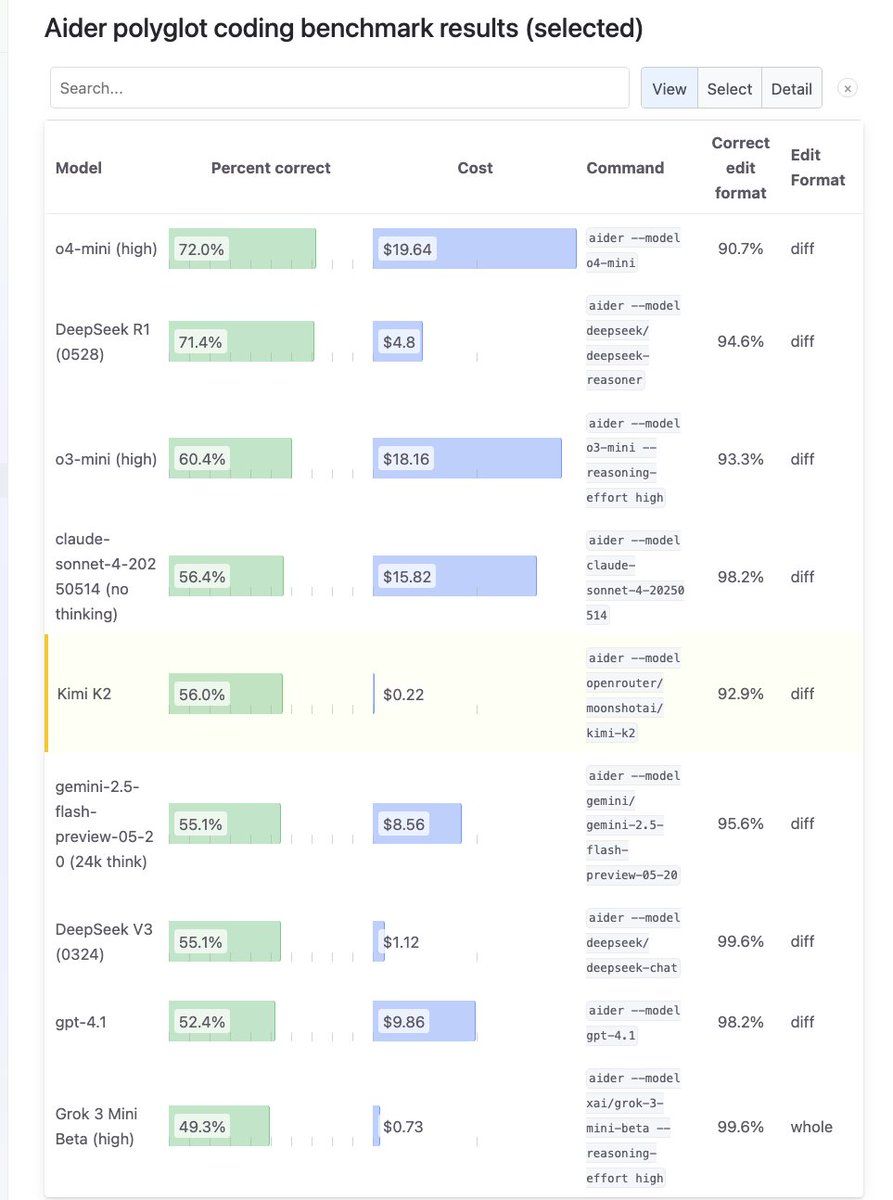This screenshot has width=893, height=1200.
Task: Click the 56.4% claude-sonnet-4 percent bar
Action: click(227, 577)
